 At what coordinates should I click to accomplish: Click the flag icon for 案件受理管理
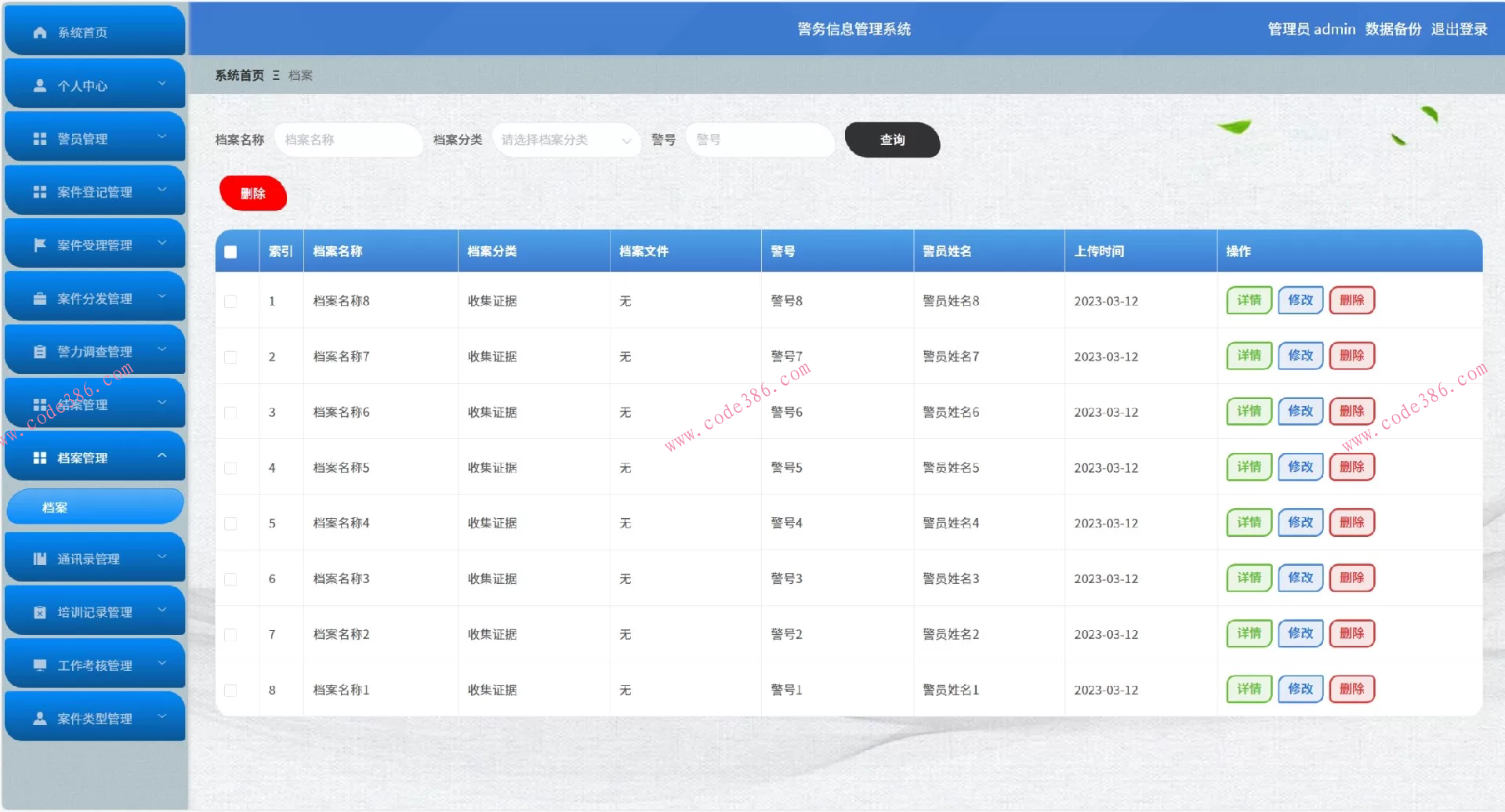point(38,244)
